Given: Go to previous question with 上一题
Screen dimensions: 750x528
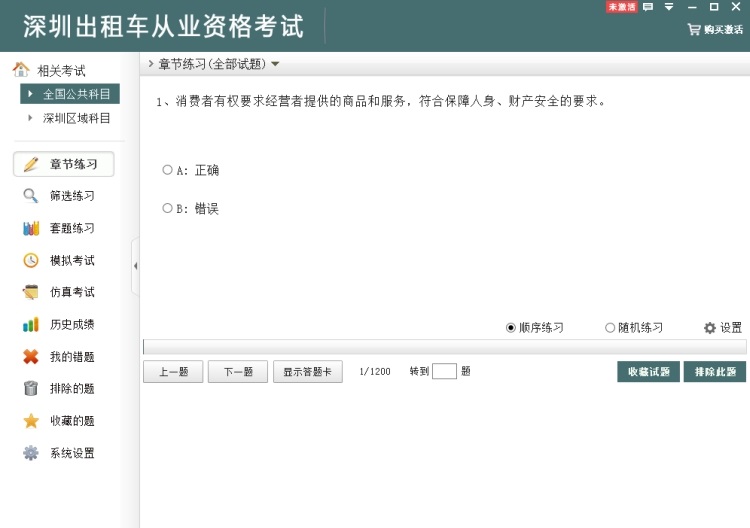Looking at the screenshot, I should pos(173,372).
